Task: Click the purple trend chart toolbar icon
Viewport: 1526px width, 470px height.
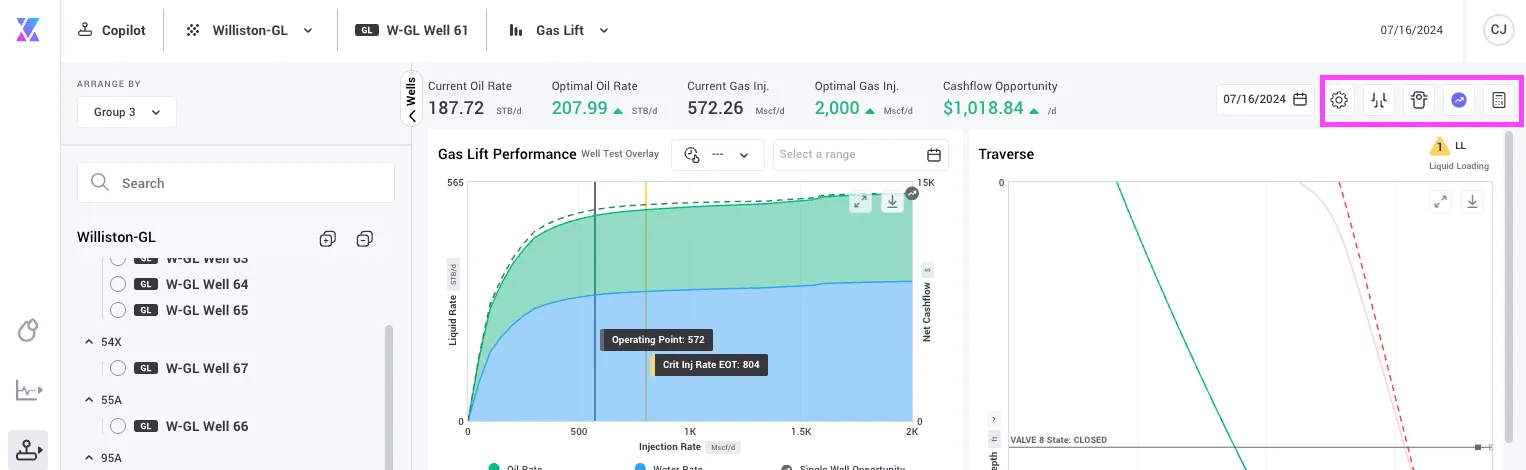Action: click(x=1459, y=100)
